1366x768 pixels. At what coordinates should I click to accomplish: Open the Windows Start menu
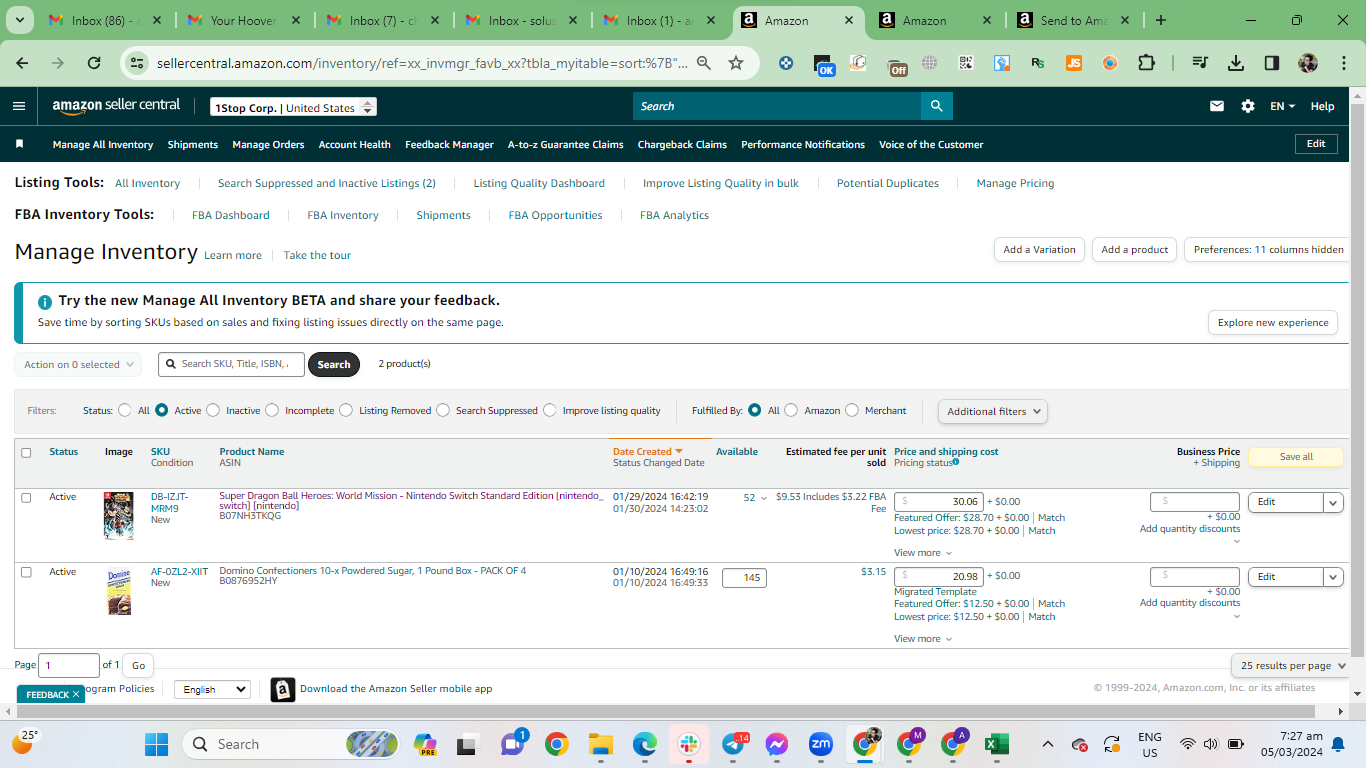pos(156,744)
